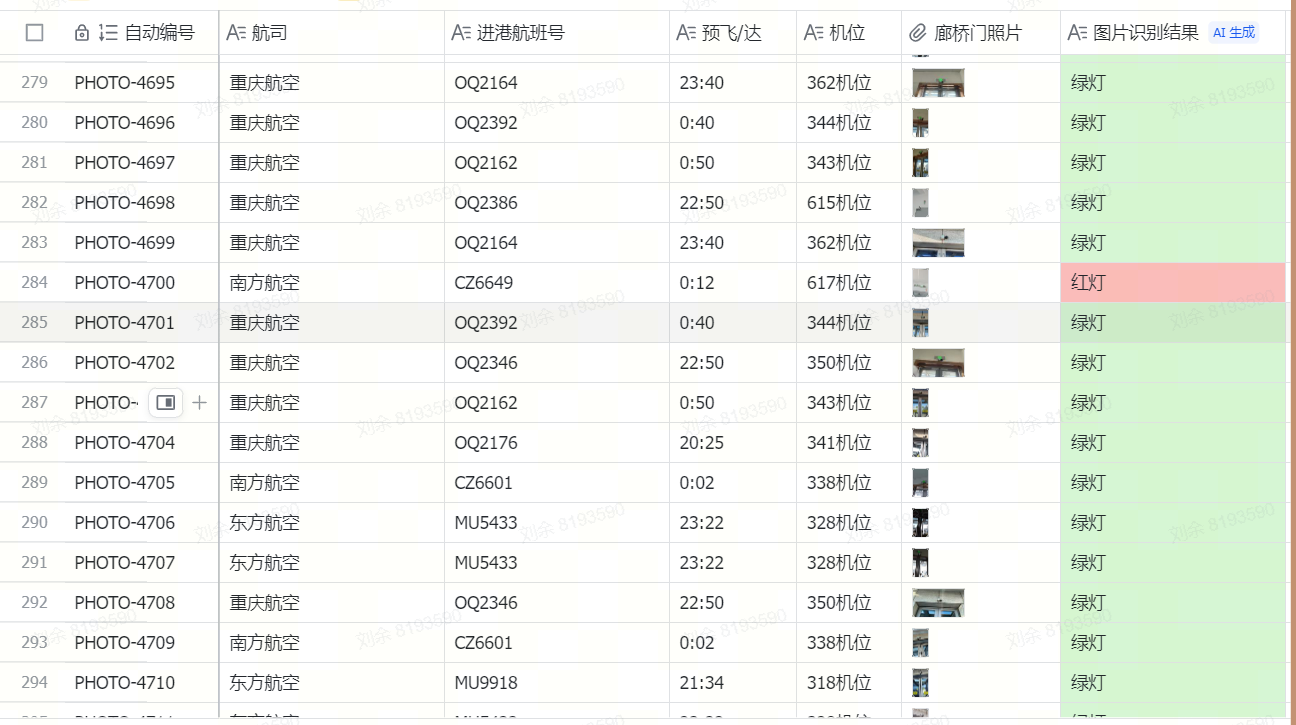Select the 617机位 cell

(x=839, y=283)
